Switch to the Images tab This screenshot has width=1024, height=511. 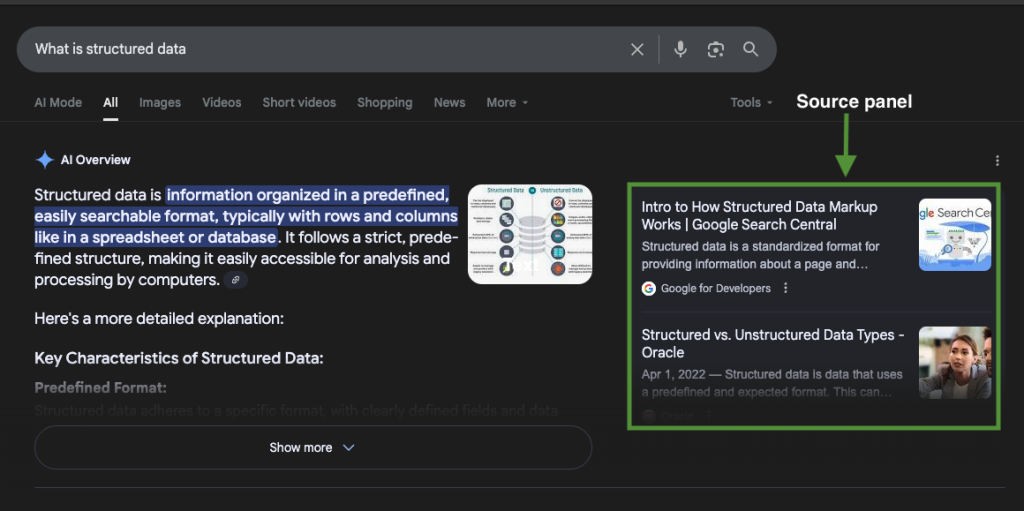[160, 102]
